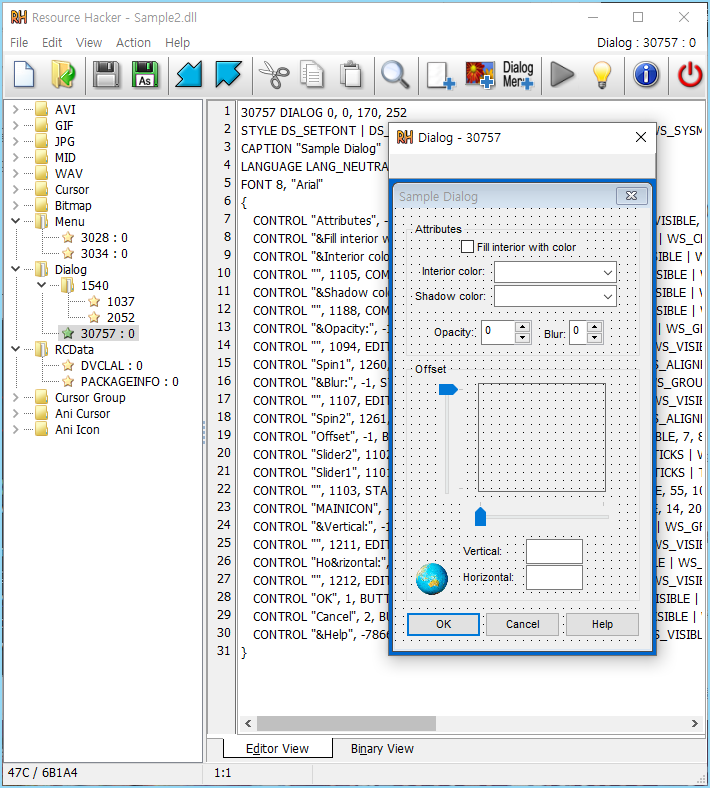Click the Horizontal input field
Viewport: 710px width, 788px height.
(x=554, y=577)
